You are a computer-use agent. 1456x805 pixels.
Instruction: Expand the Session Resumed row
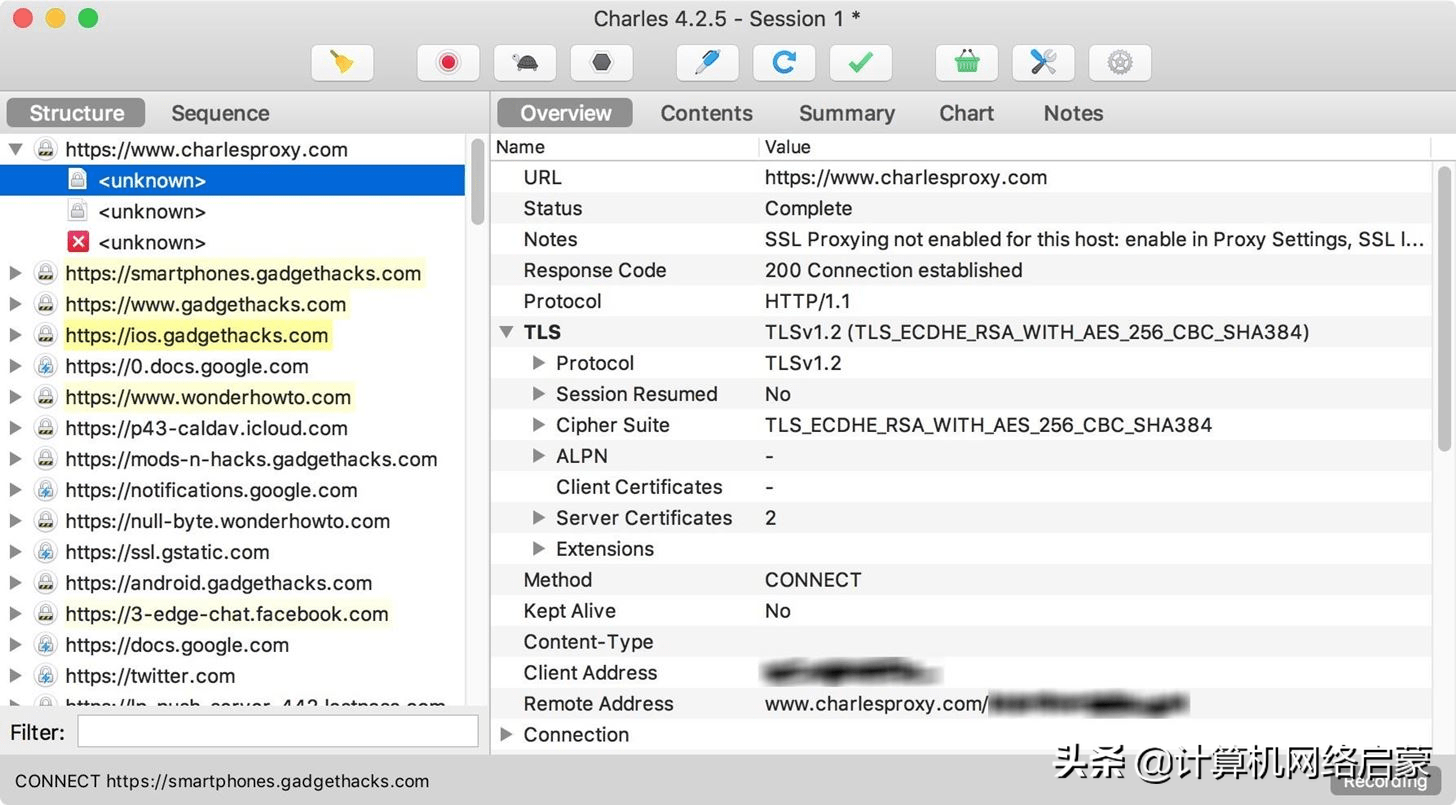click(539, 394)
